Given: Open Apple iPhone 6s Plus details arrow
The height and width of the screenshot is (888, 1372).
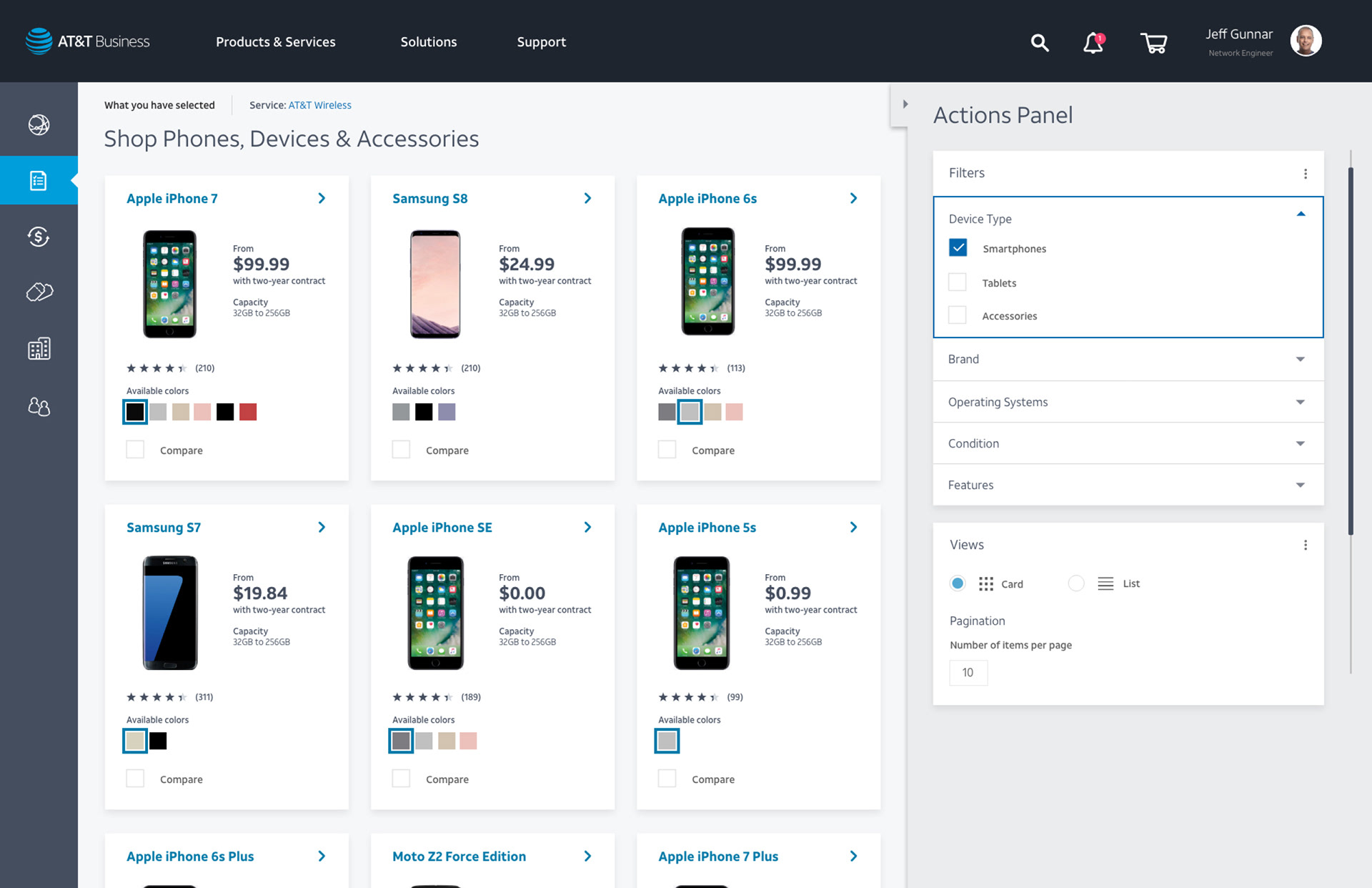Looking at the screenshot, I should (322, 856).
